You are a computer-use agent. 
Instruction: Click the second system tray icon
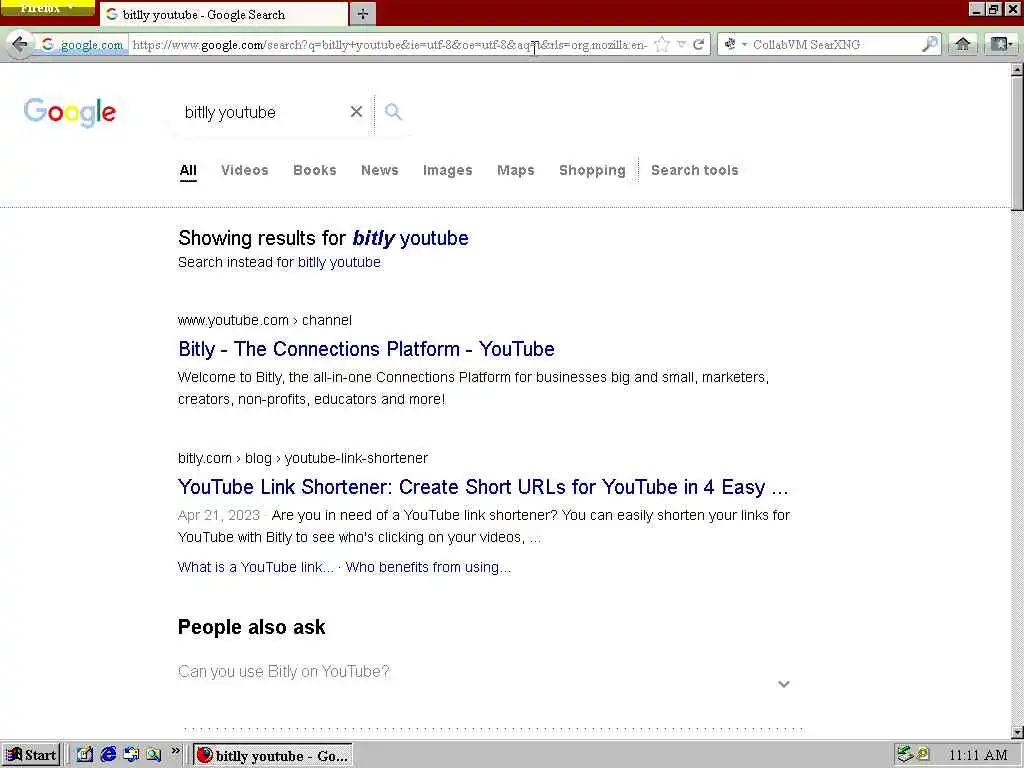click(x=923, y=754)
